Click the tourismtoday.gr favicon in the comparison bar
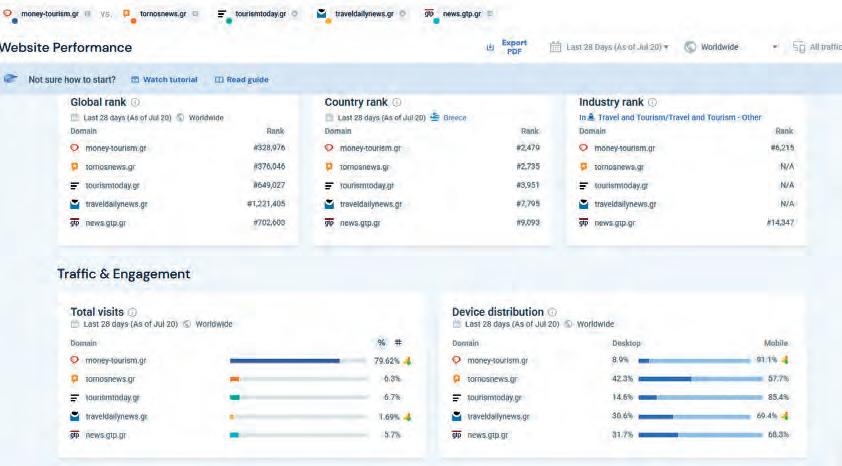The height and width of the screenshot is (466, 842). click(x=222, y=14)
